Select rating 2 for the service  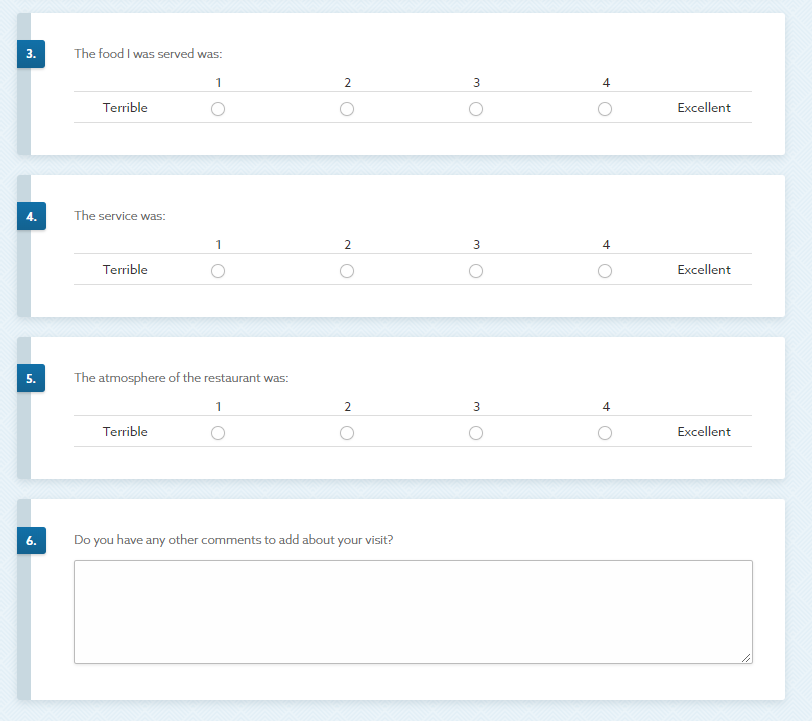(347, 271)
